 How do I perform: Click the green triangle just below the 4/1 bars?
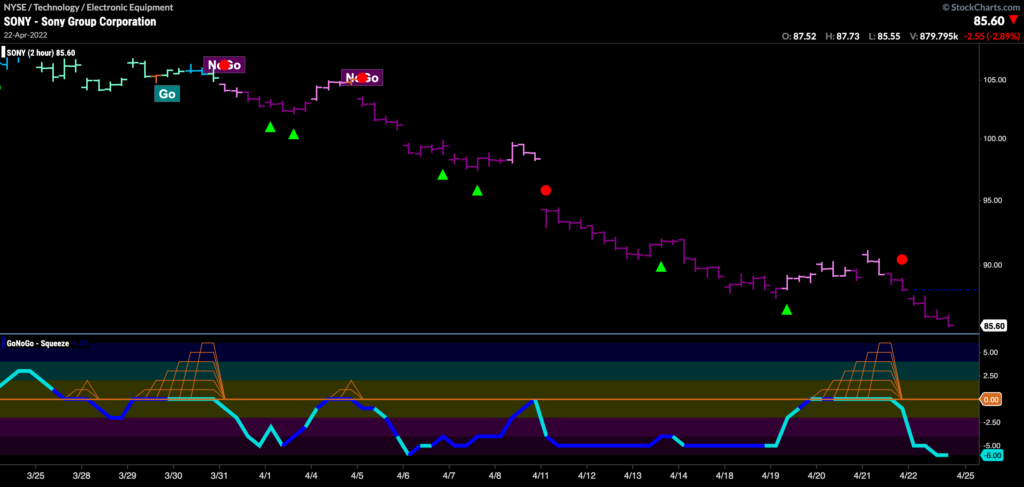pyautogui.click(x=270, y=127)
